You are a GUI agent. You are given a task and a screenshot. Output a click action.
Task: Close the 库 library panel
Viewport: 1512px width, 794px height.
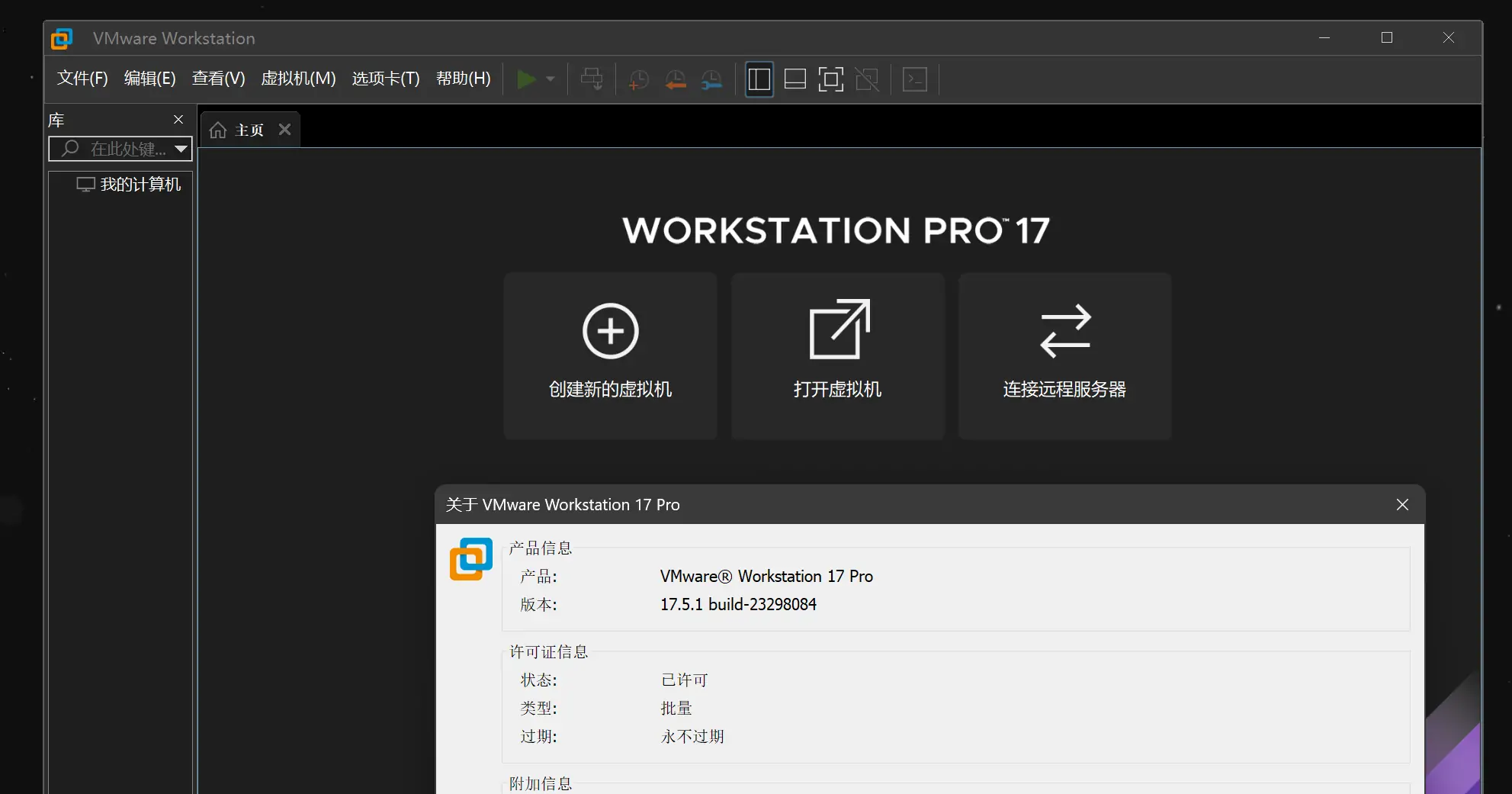click(x=178, y=120)
